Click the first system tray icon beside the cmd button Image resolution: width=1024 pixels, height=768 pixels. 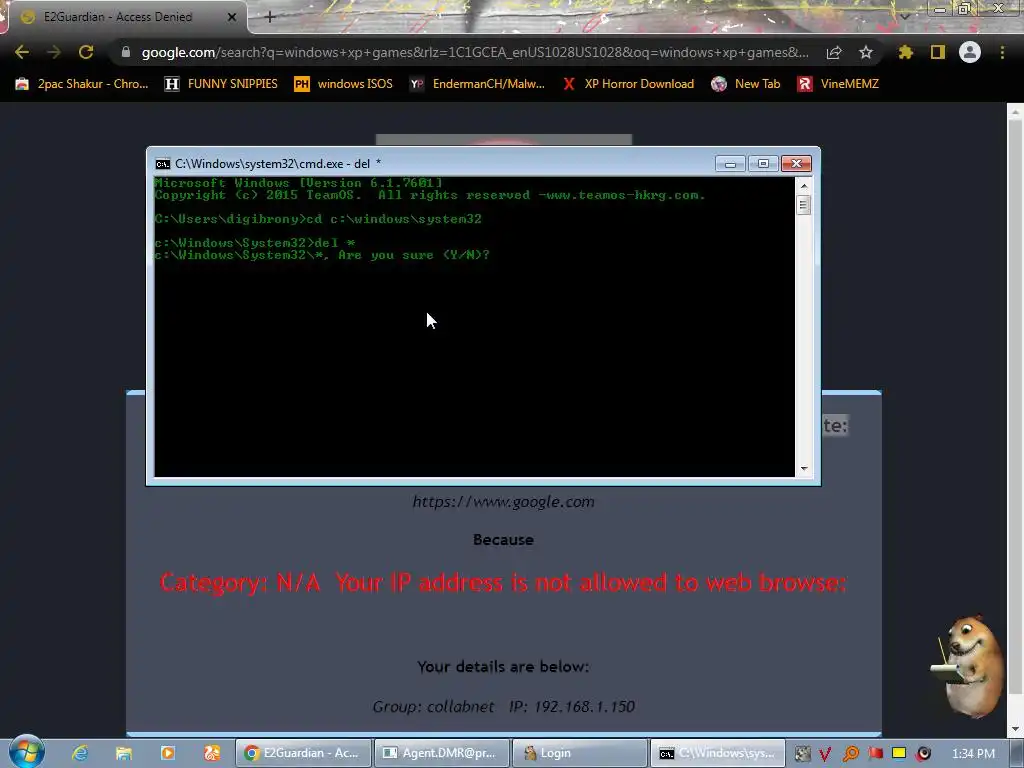point(802,754)
